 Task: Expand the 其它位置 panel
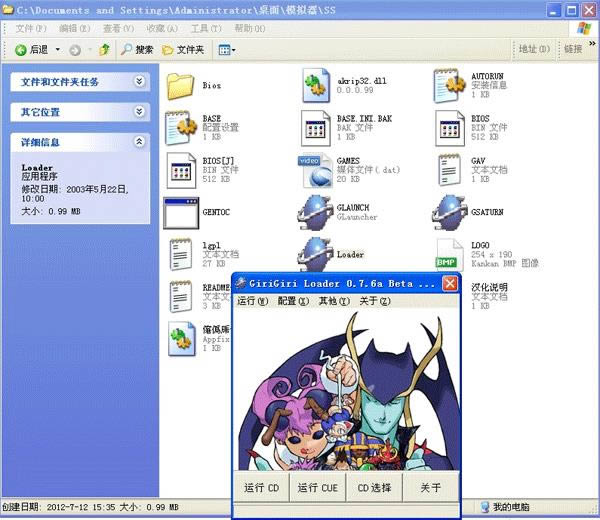click(x=139, y=111)
